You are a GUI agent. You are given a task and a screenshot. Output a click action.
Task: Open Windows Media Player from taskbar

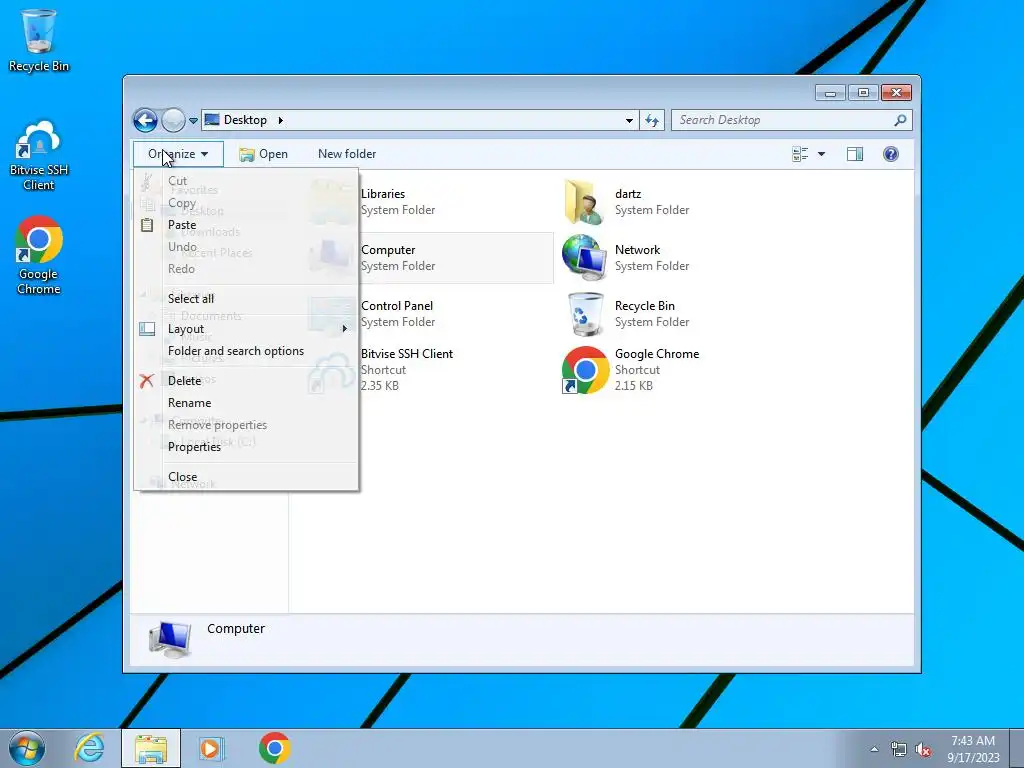[x=211, y=748]
